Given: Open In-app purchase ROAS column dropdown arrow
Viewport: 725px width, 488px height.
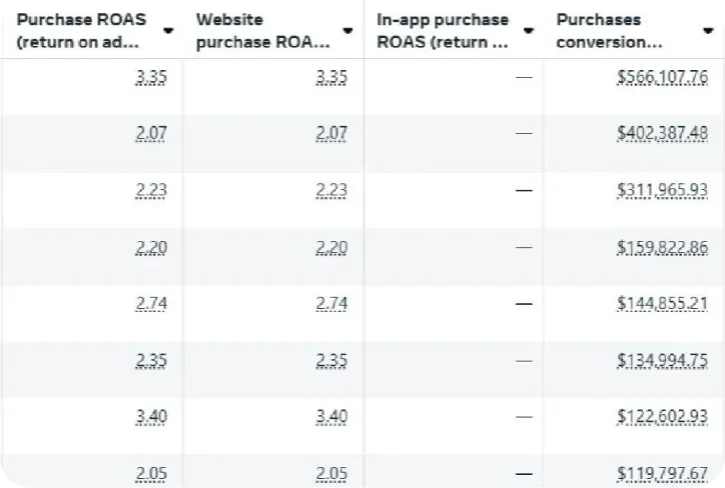Looking at the screenshot, I should 528,30.
